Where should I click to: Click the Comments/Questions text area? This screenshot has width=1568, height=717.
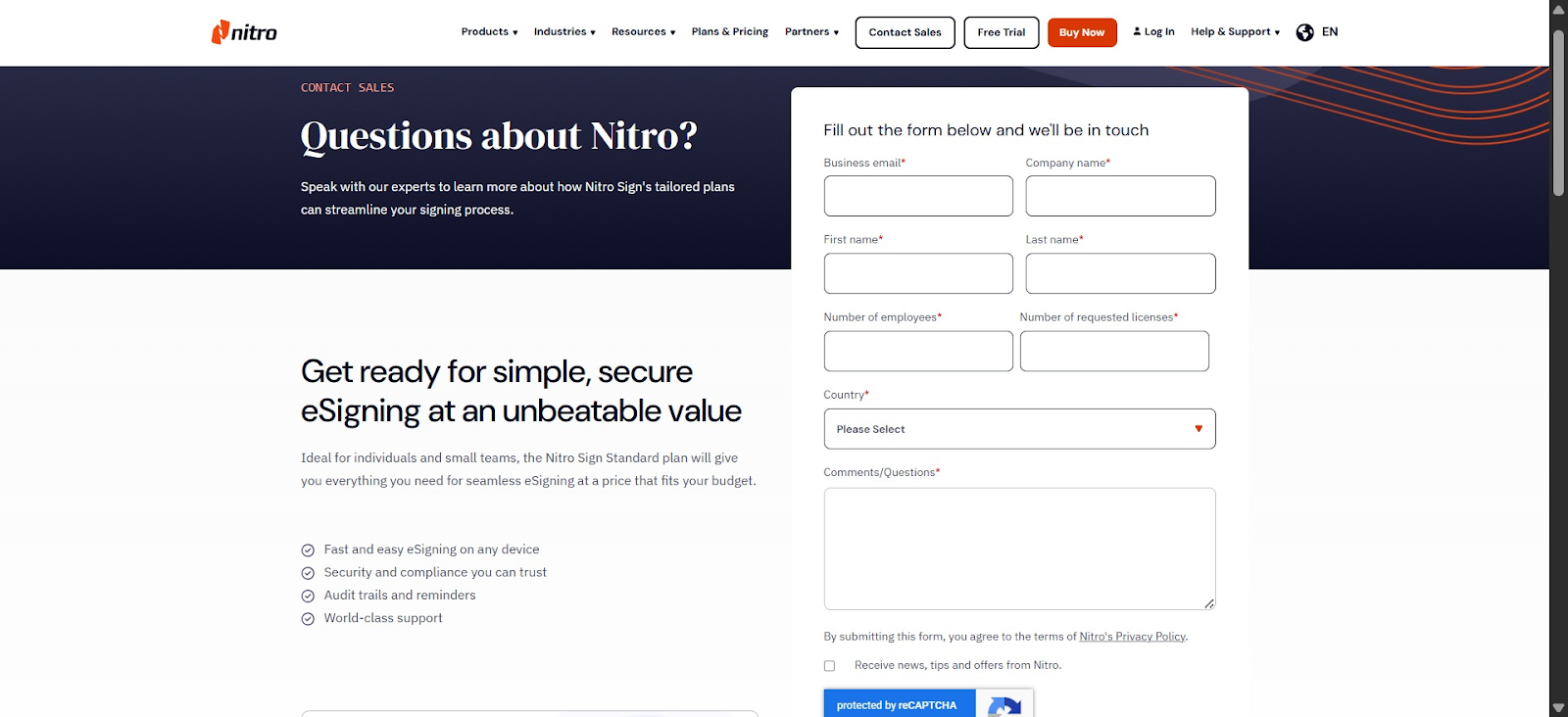click(x=1019, y=549)
